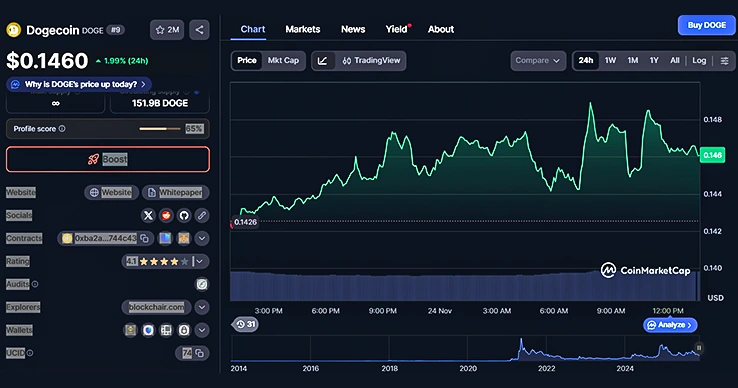Open the About tab
This screenshot has height=388, width=738.
[x=441, y=29]
